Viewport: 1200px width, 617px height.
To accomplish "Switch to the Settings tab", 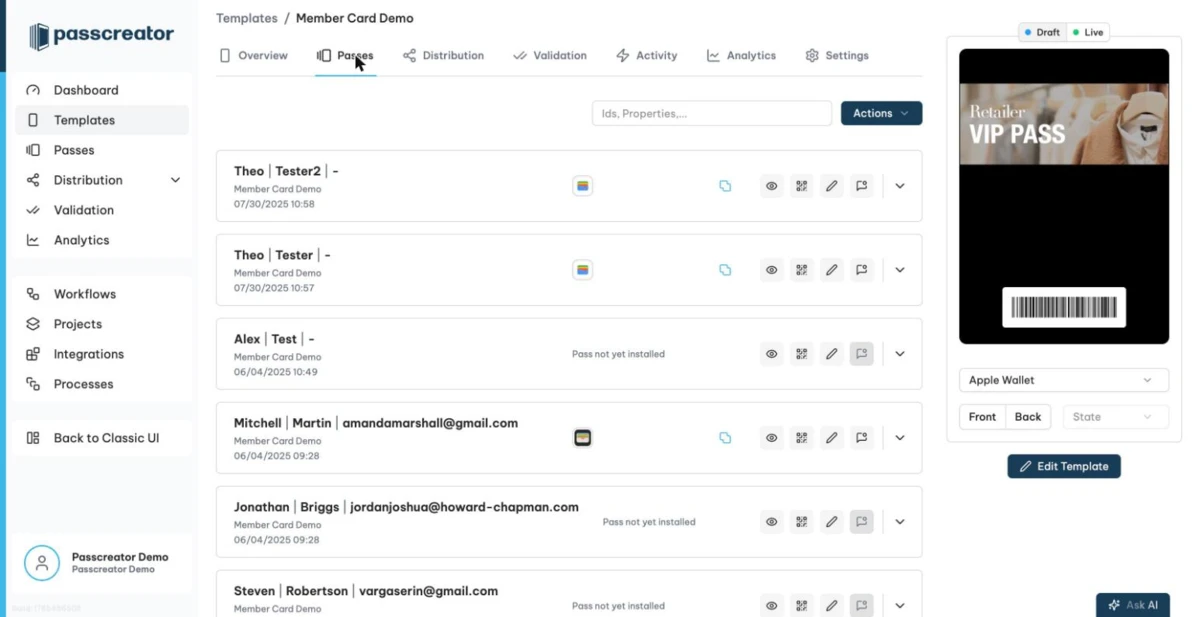I will click(x=837, y=56).
